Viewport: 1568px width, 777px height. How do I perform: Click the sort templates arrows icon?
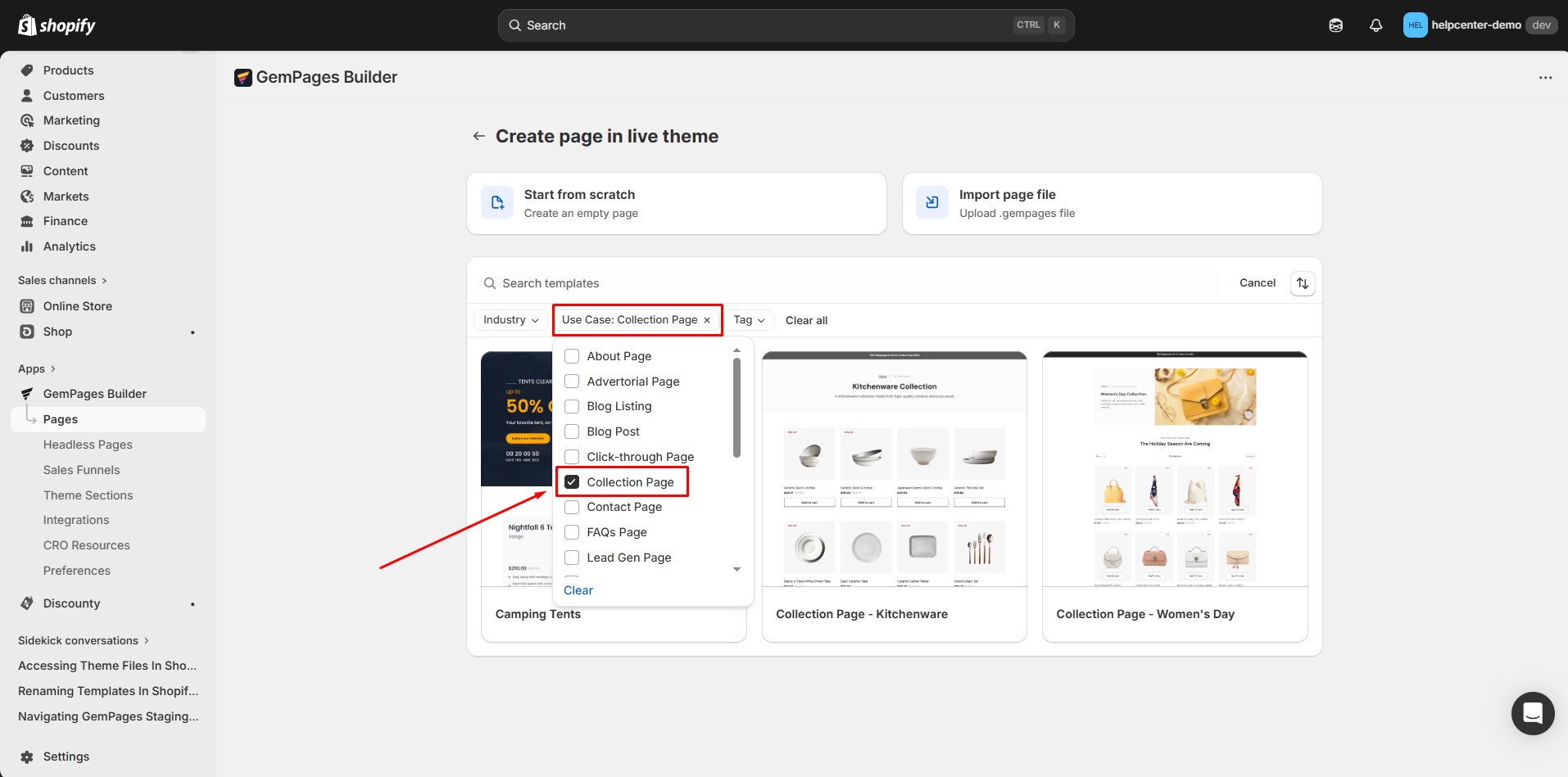click(1302, 283)
